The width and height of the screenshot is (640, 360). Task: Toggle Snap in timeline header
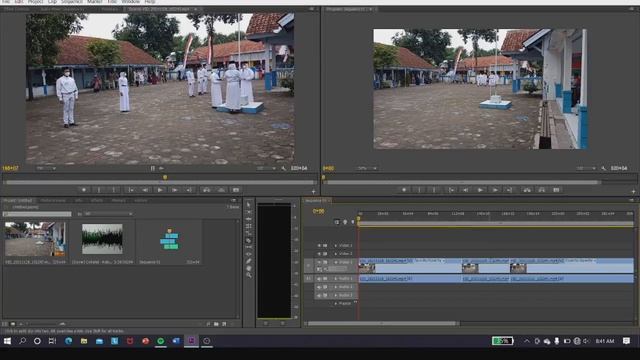pos(337,222)
